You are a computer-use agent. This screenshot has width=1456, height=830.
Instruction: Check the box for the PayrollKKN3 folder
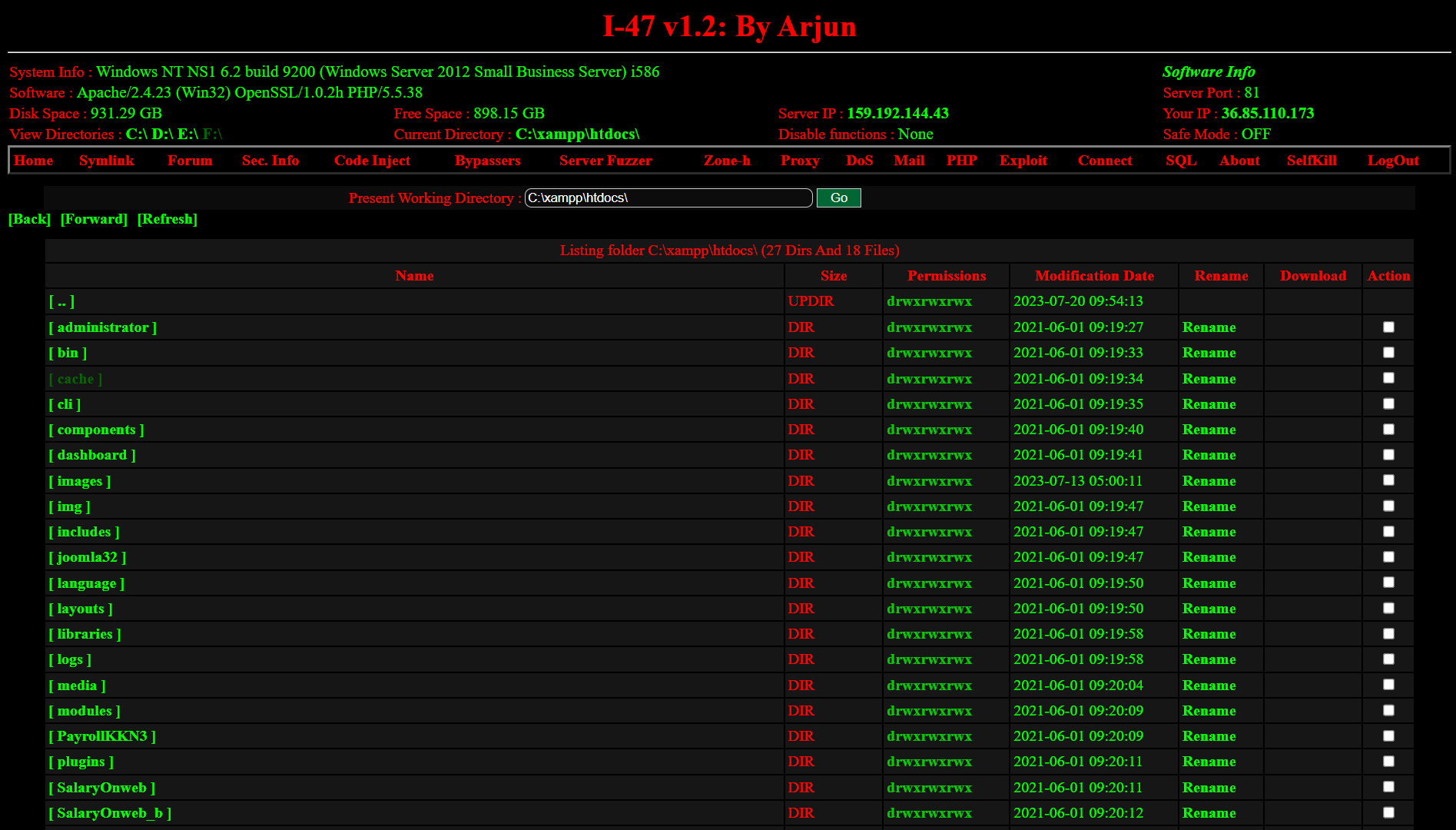point(1388,735)
